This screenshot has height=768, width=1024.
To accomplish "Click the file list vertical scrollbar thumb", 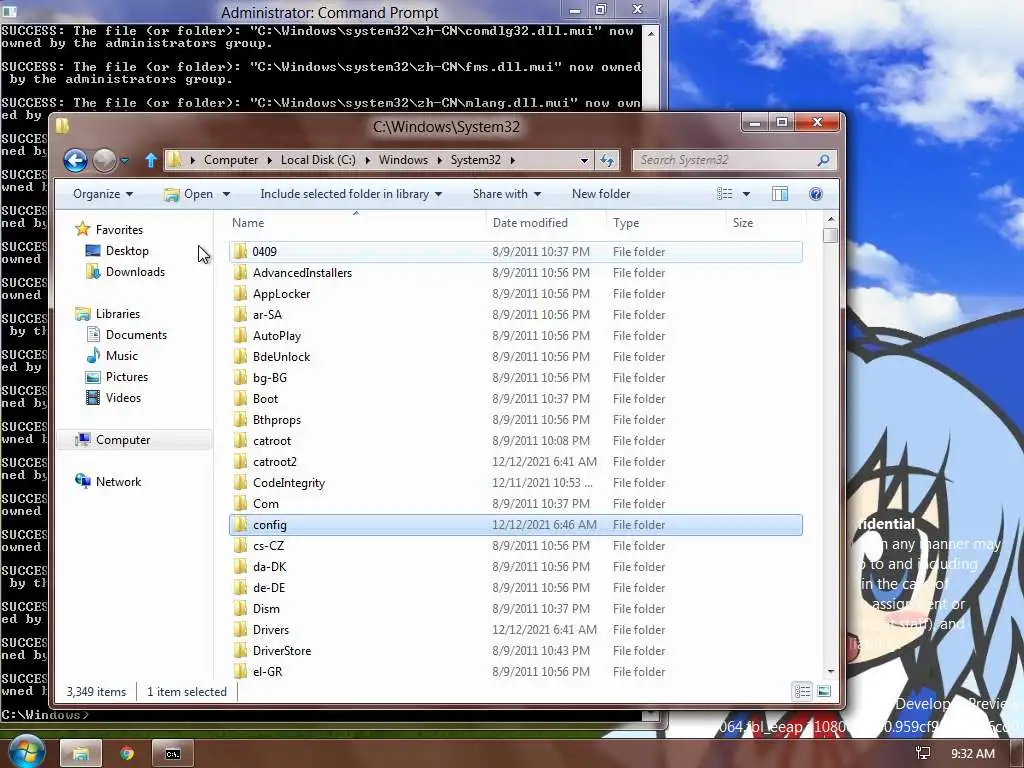I will click(x=830, y=235).
